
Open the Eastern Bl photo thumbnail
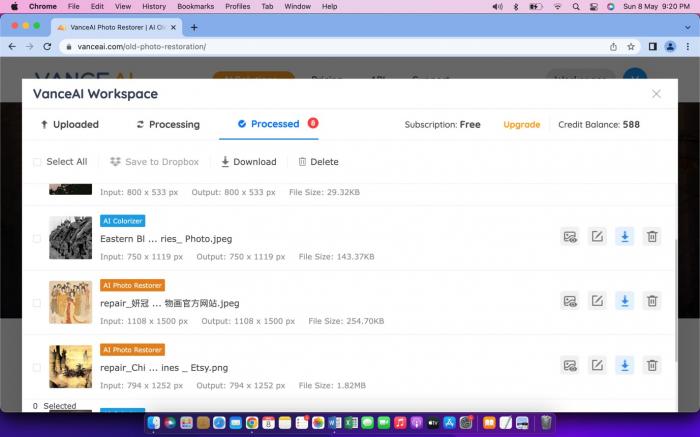coord(71,237)
